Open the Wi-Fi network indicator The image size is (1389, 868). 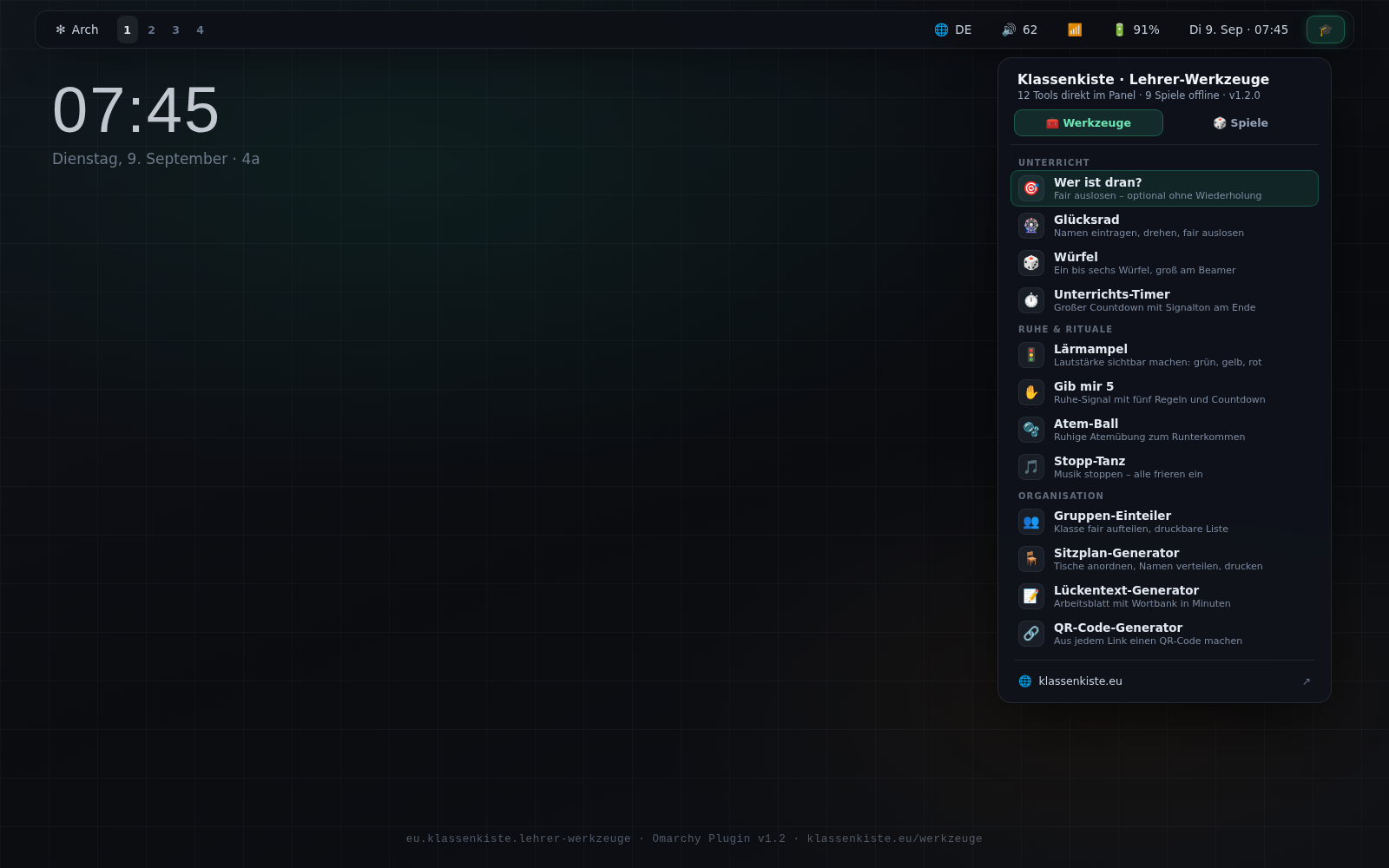1075,30
